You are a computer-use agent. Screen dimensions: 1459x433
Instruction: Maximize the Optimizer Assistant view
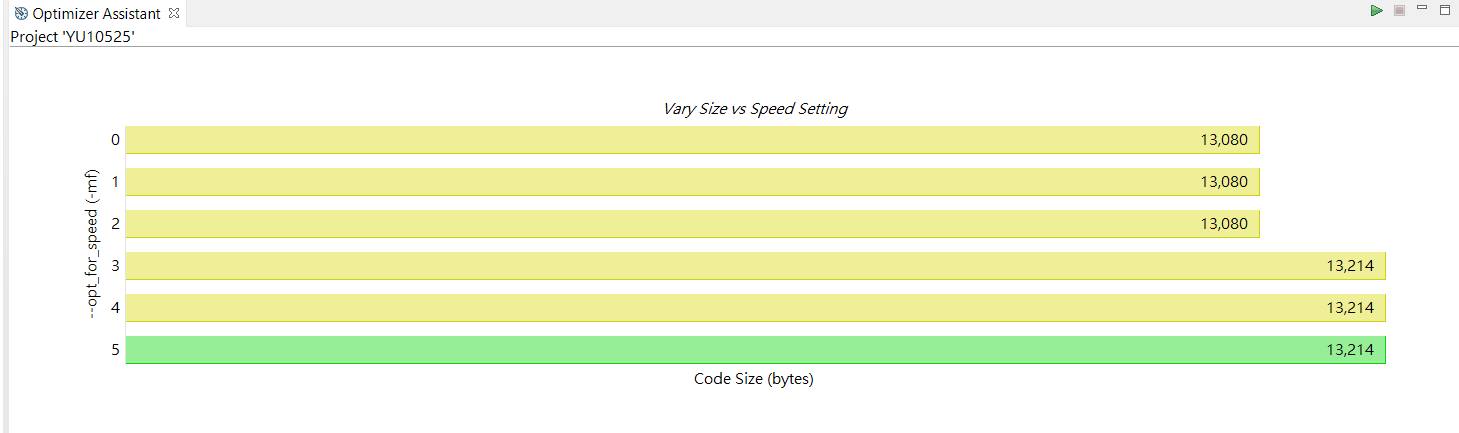pos(1444,10)
